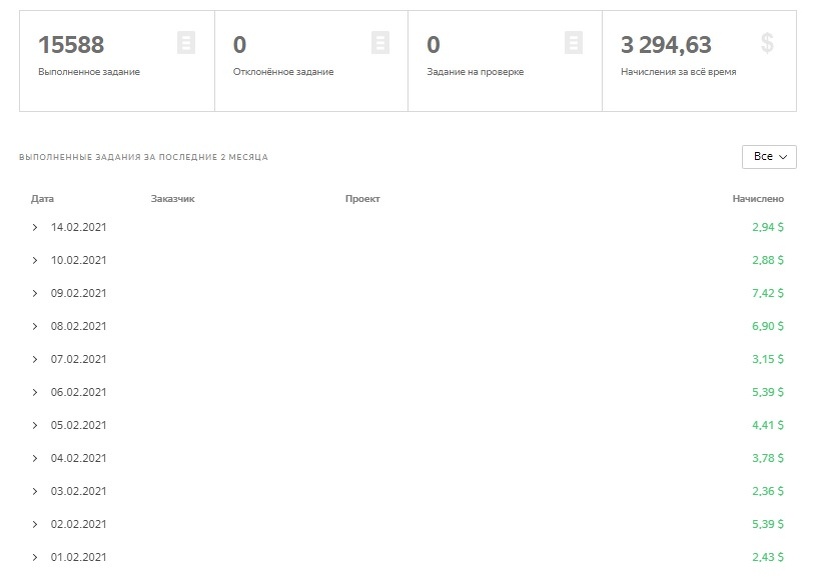
Task: Click the 6,90 $ amount
Action: pyautogui.click(x=768, y=326)
